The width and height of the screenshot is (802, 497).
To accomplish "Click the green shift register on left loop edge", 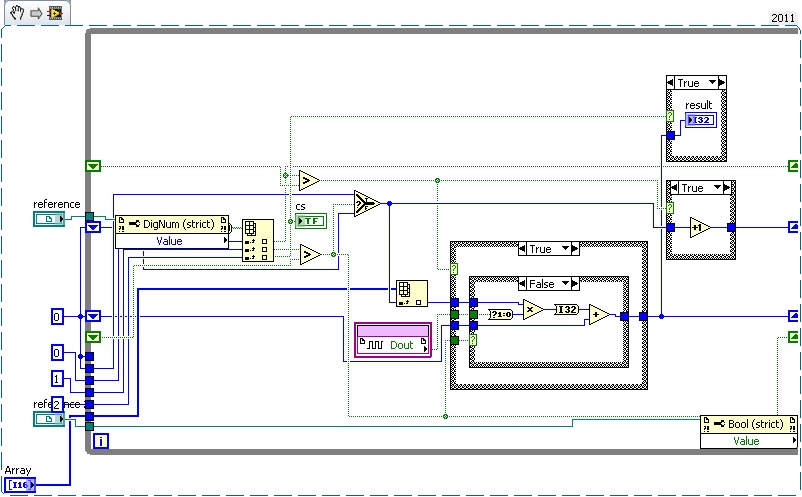I will 93,165.
